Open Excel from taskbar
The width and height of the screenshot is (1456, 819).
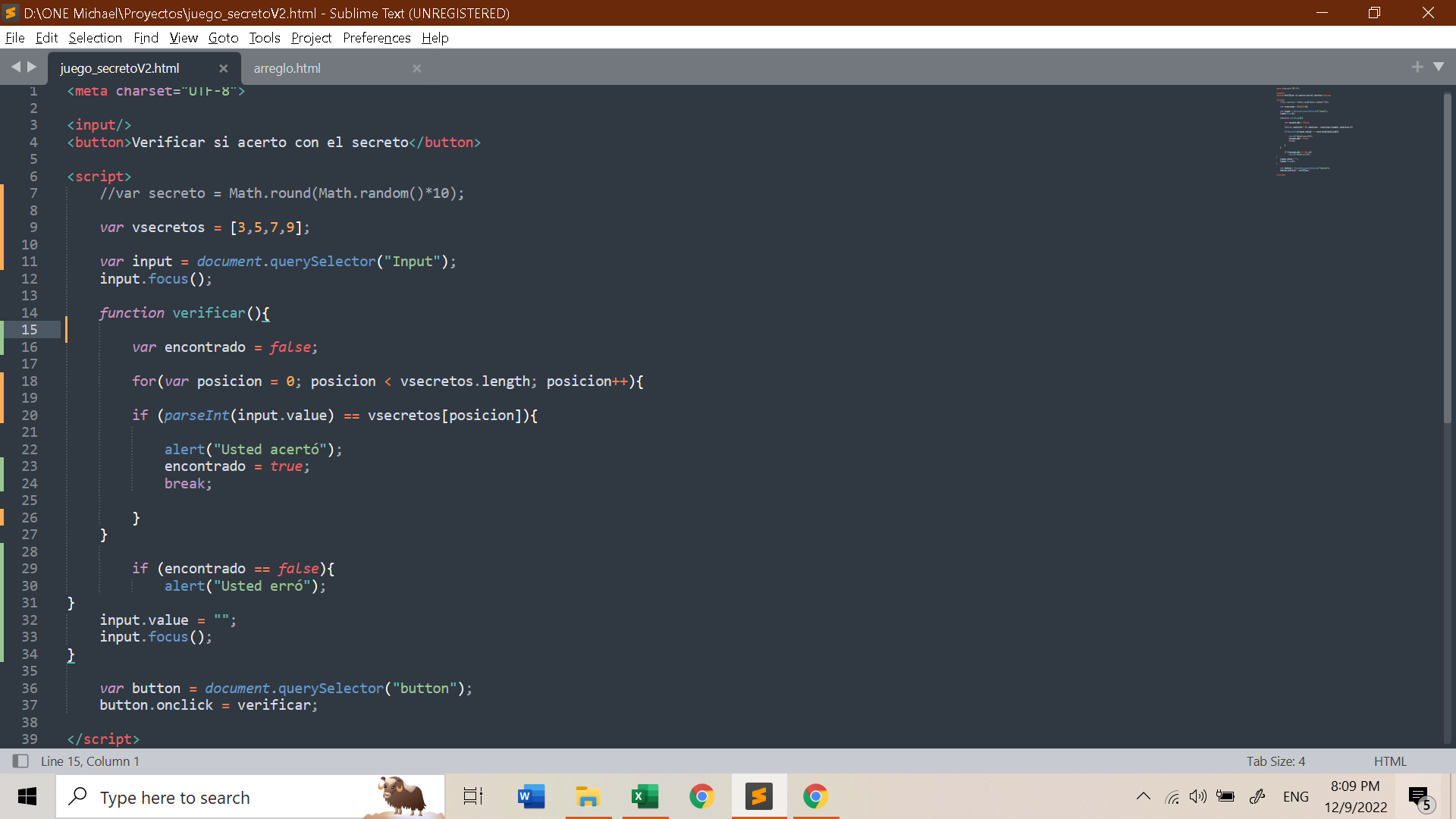(x=645, y=796)
